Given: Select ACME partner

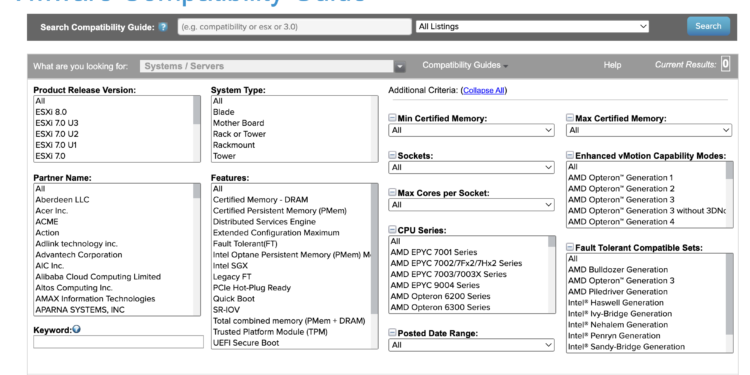Looking at the screenshot, I should (x=46, y=222).
